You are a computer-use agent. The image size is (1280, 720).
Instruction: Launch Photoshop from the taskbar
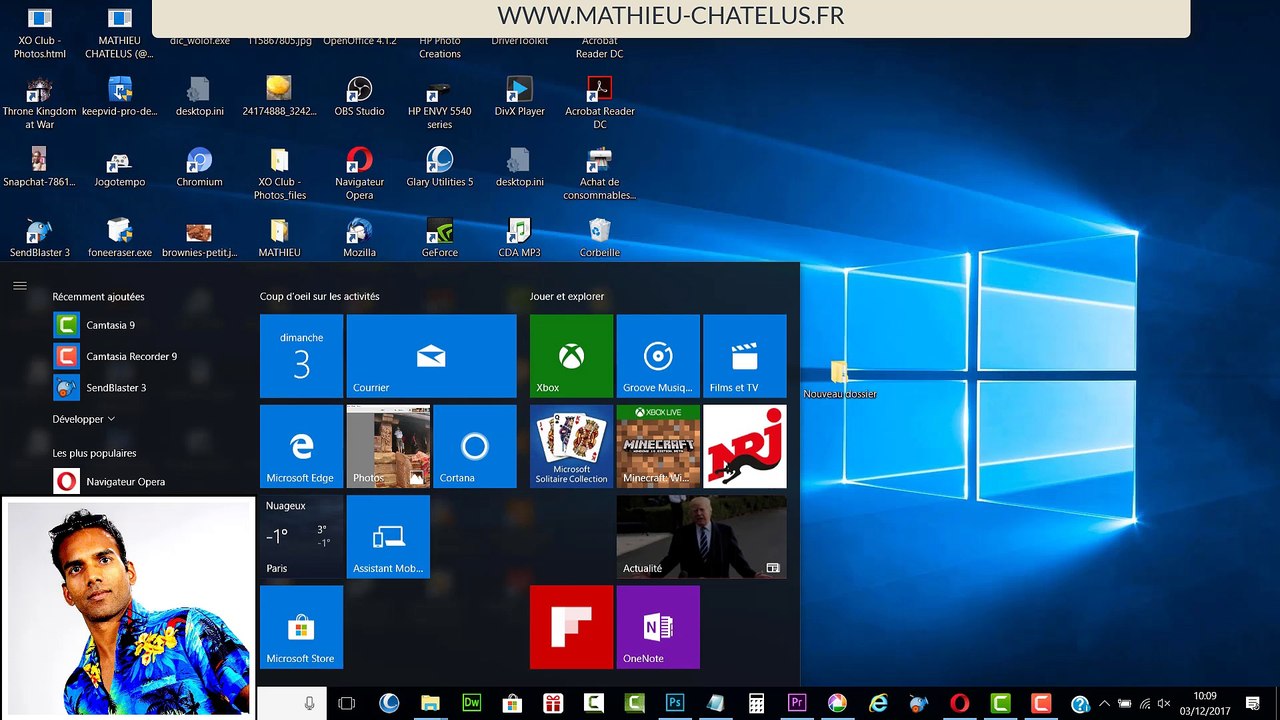675,704
